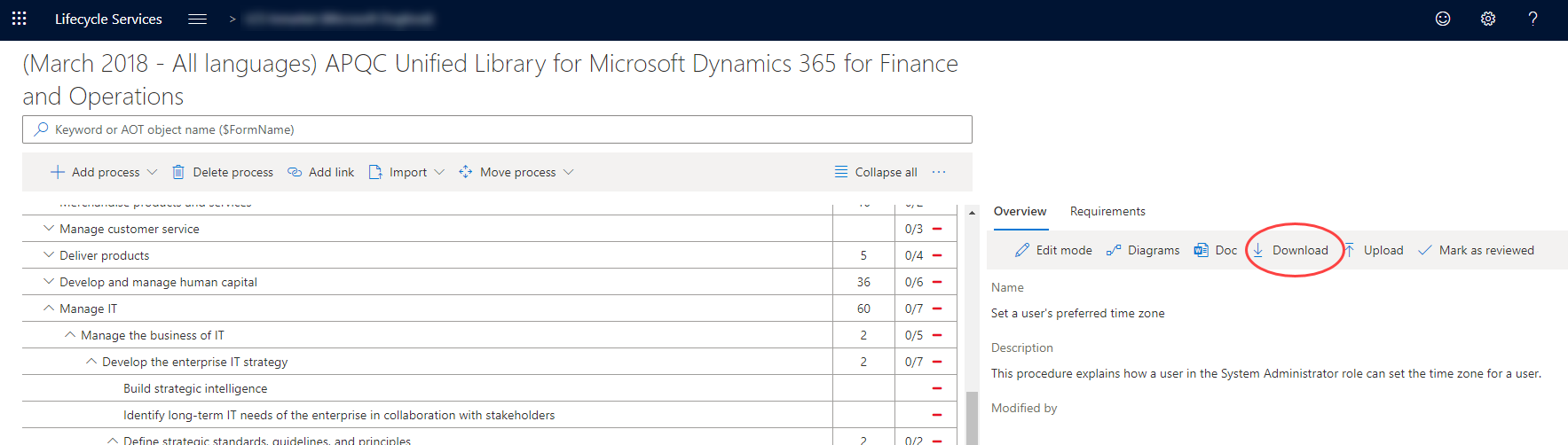Click the tree vertical scrollbar thumb
Viewport: 1568px width, 445px height.
click(972, 418)
